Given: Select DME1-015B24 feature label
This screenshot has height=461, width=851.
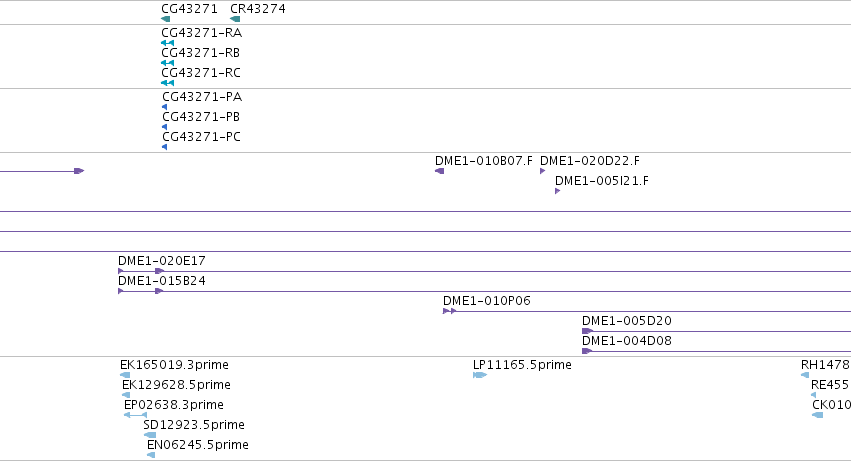Looking at the screenshot, I should 162,281.
